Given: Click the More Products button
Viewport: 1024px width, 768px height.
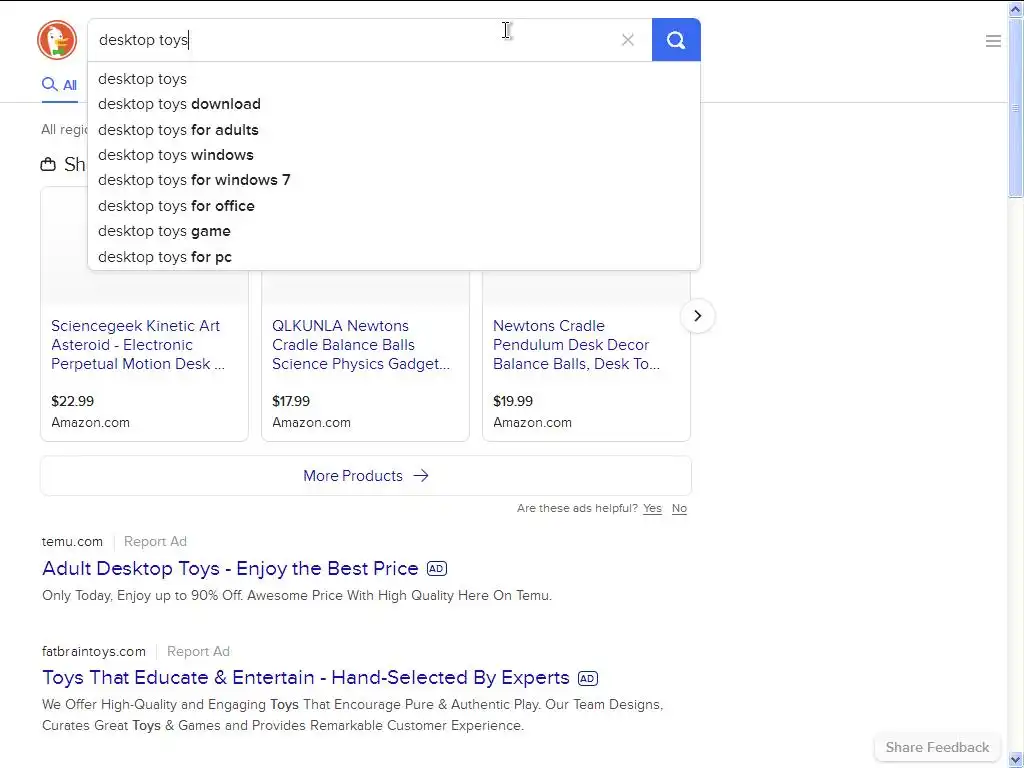Looking at the screenshot, I should (366, 475).
